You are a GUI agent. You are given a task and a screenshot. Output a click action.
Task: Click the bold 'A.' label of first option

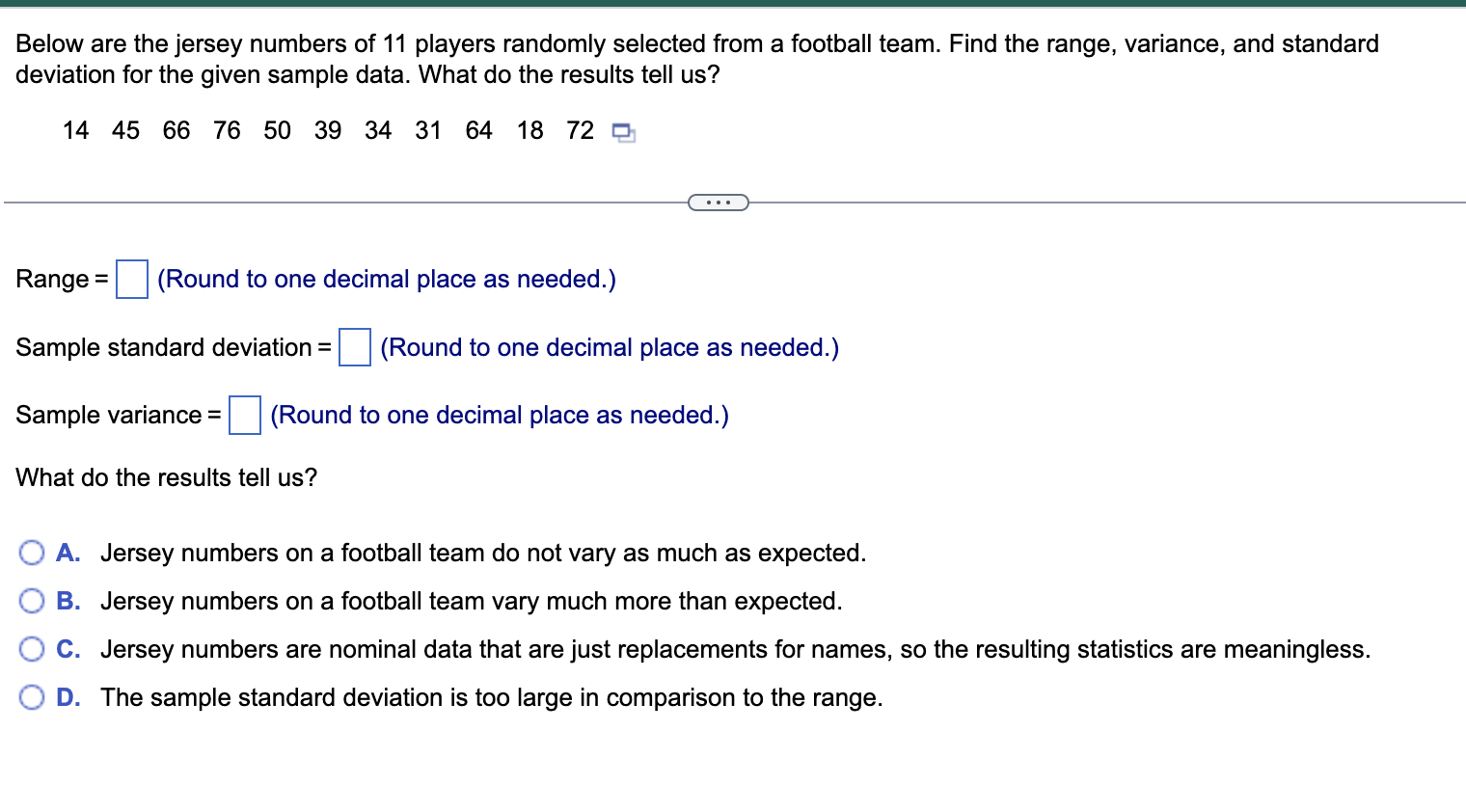(x=68, y=552)
